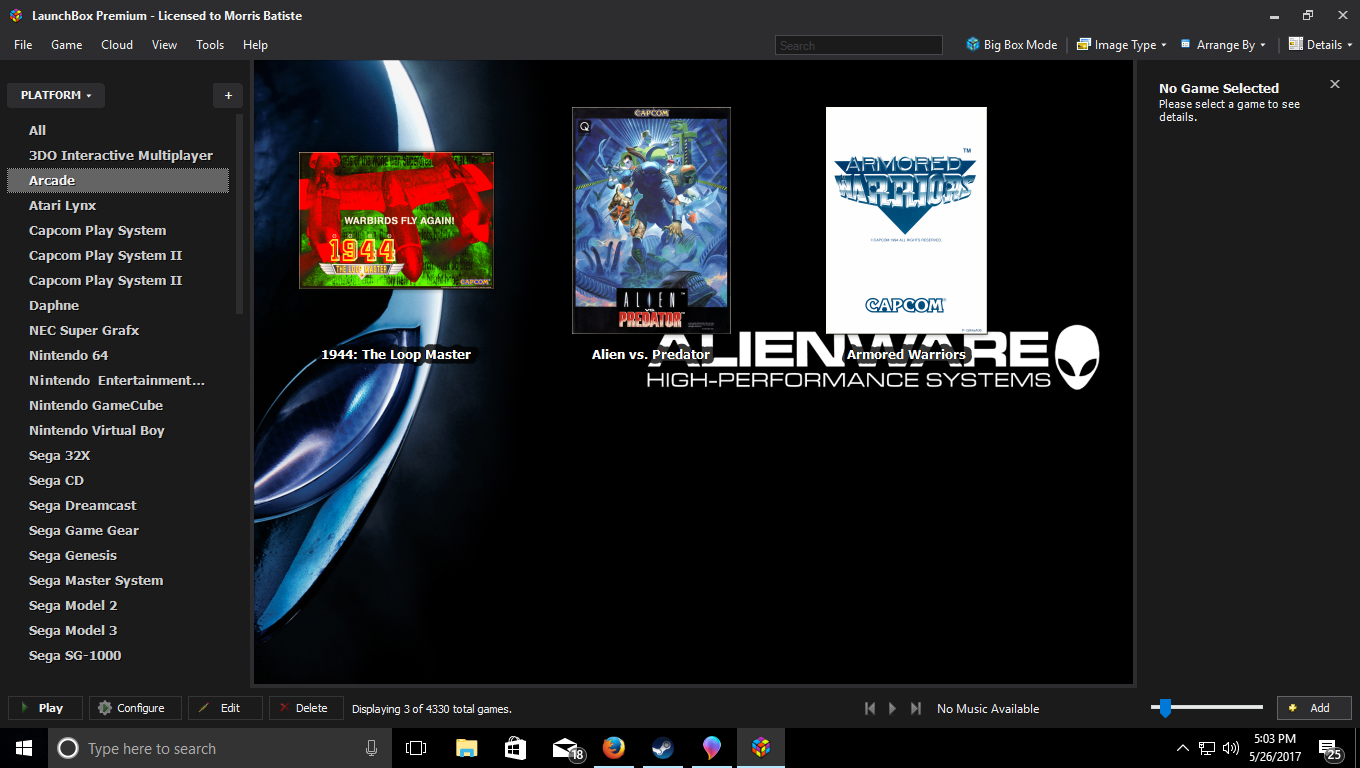
Task: Select the Alien vs. Predator box art
Action: (651, 220)
